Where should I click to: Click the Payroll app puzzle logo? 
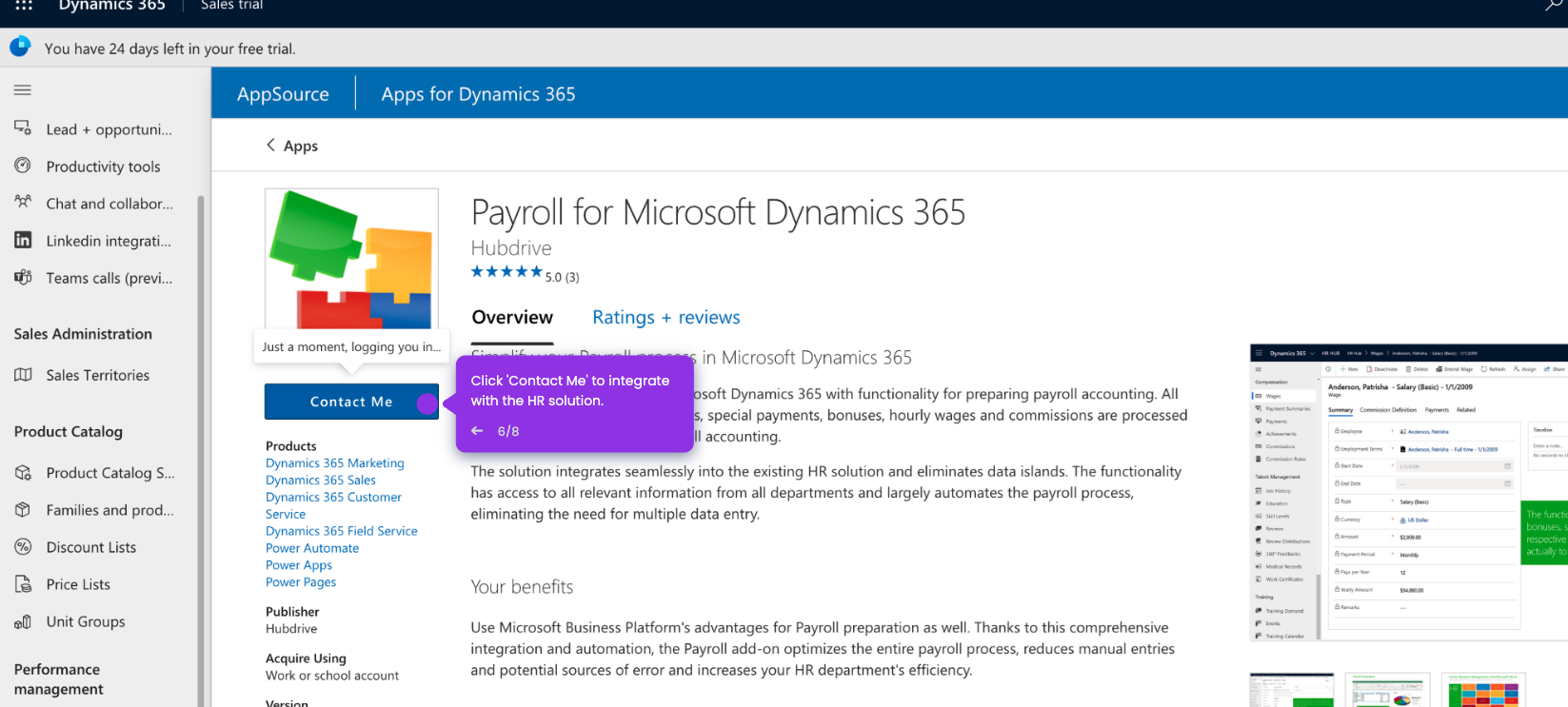(x=351, y=259)
